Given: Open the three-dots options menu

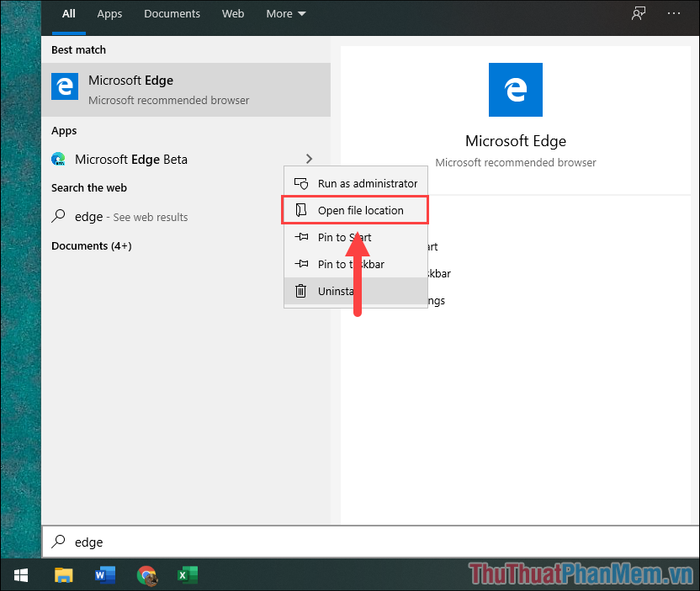Looking at the screenshot, I should point(673,13).
